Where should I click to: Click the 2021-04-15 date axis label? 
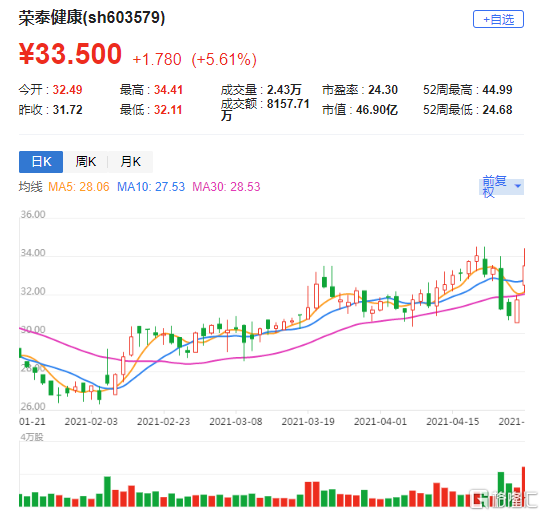pos(453,422)
